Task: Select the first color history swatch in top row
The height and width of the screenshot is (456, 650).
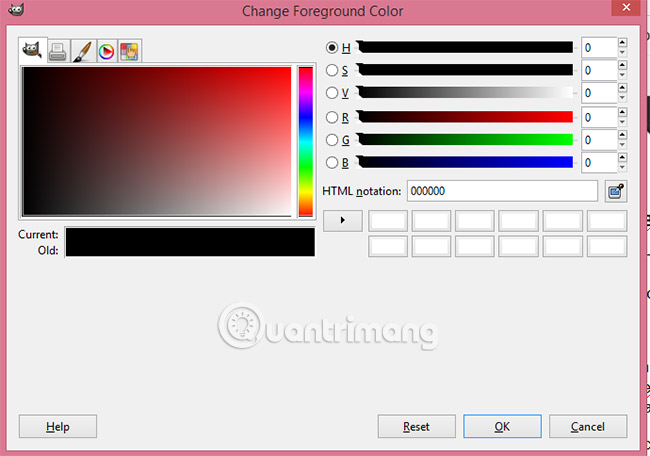Action: [388, 221]
